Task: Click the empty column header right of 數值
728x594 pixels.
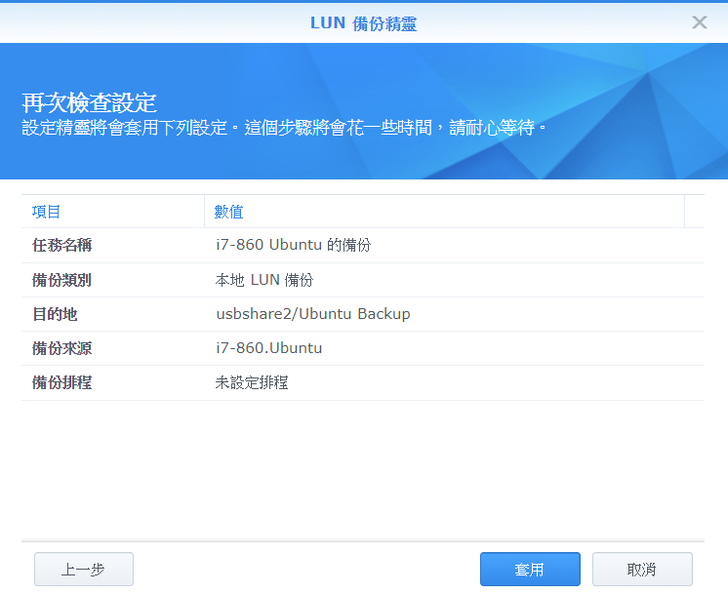Action: pos(694,212)
